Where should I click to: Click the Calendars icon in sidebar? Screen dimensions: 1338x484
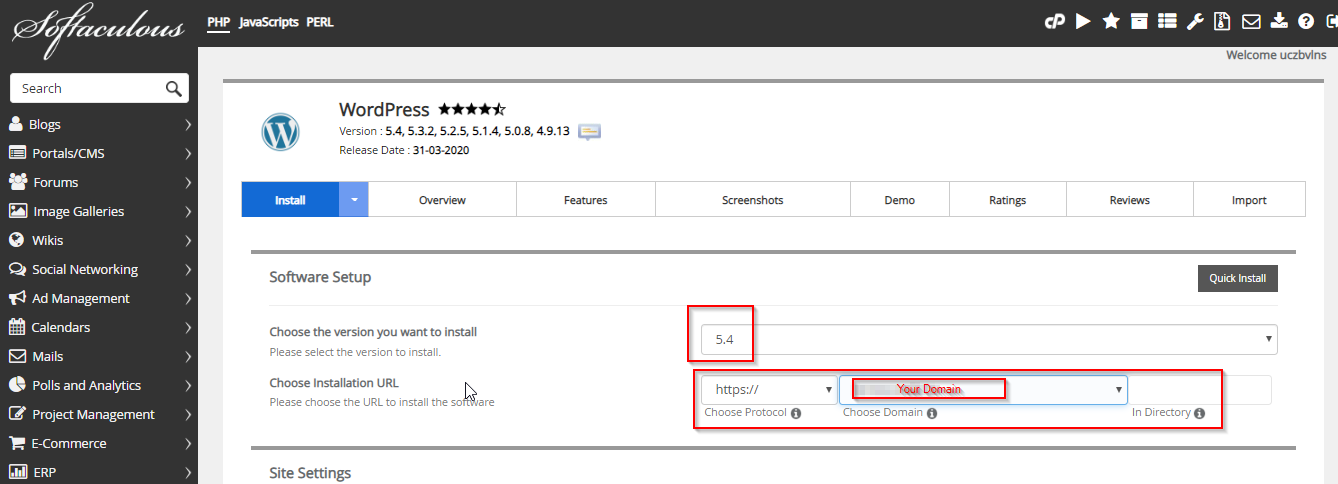(x=16, y=327)
